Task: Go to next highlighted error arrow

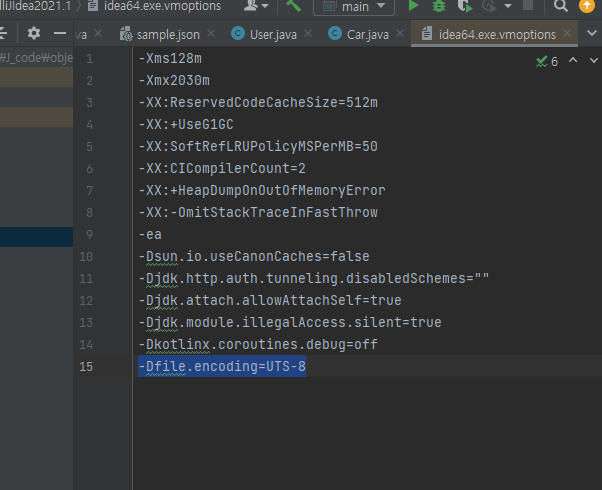Action: [594, 61]
